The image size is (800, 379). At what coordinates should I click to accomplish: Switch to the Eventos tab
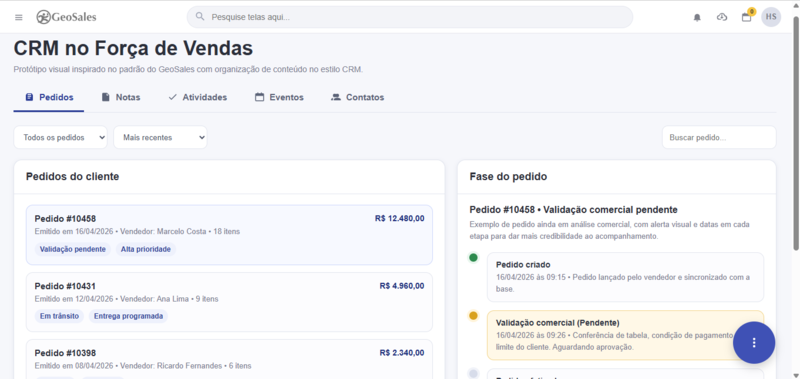point(279,97)
